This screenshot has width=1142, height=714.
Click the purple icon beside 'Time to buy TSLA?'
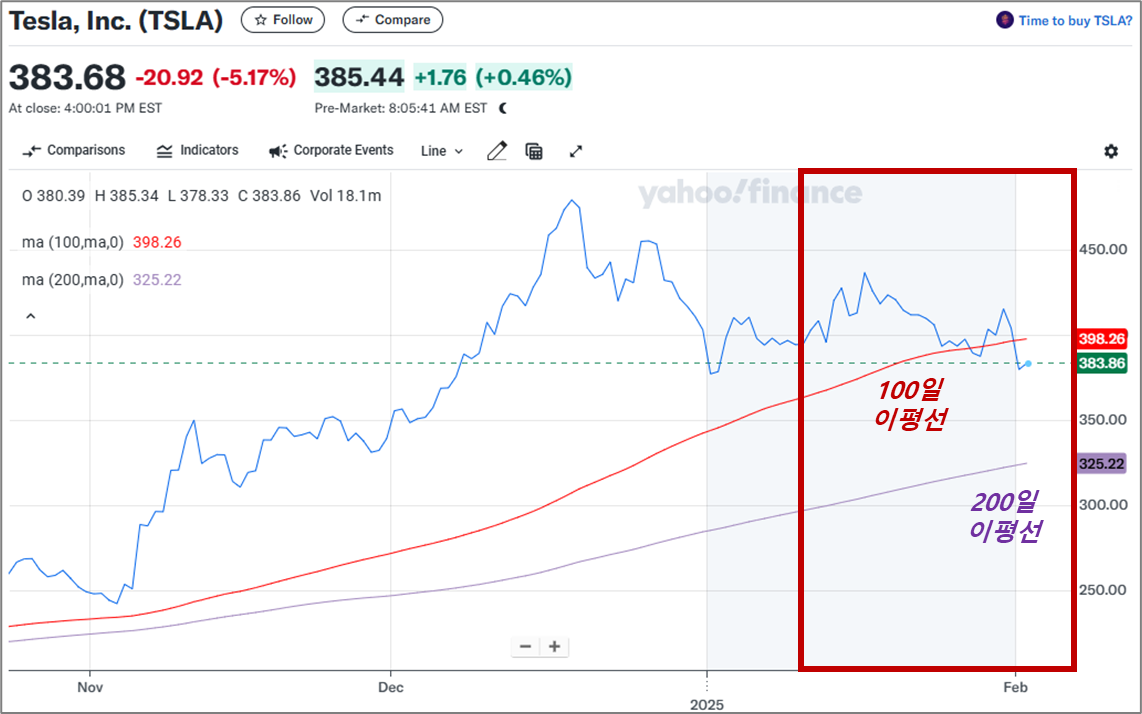1004,20
